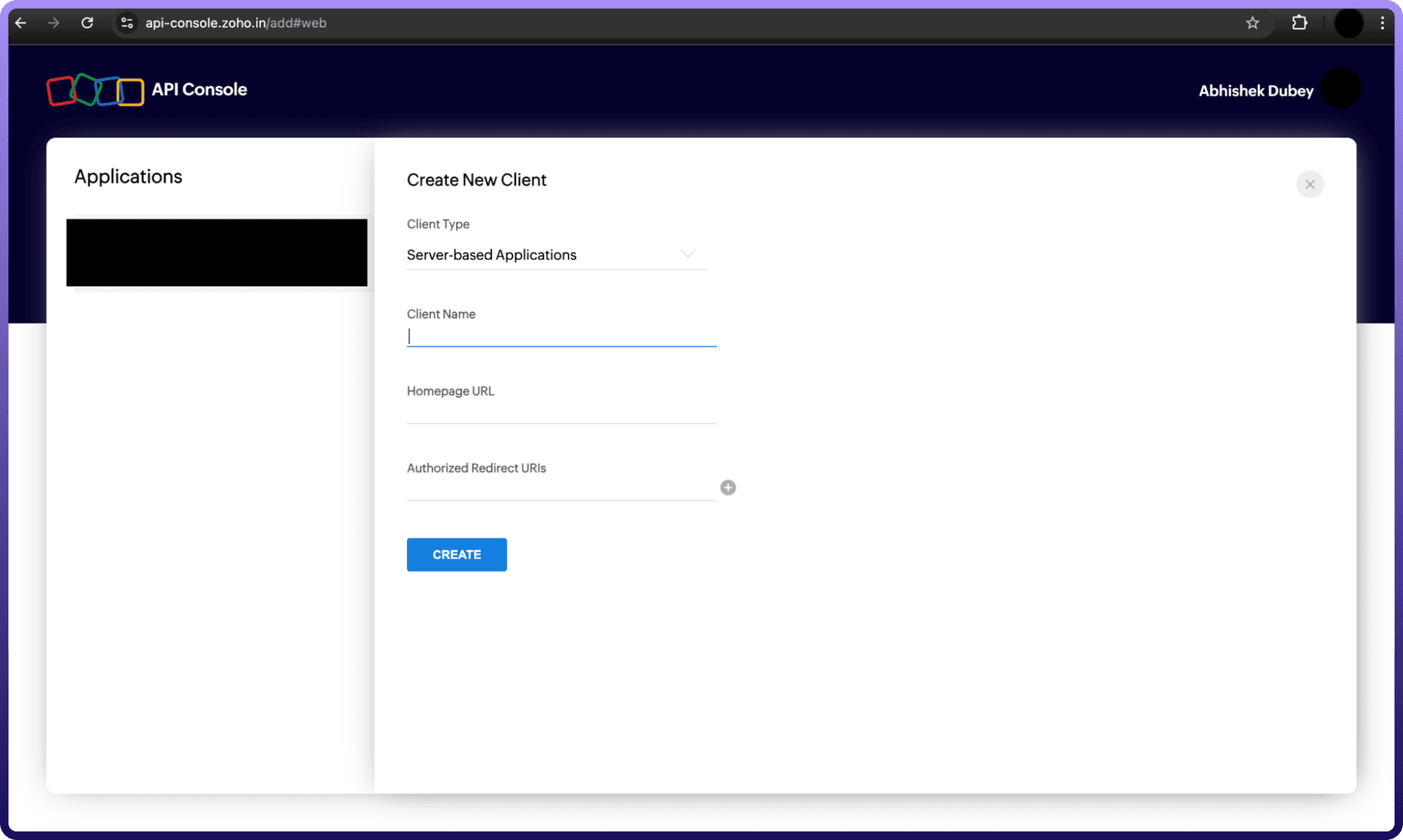Click the API Console title link

tap(199, 89)
